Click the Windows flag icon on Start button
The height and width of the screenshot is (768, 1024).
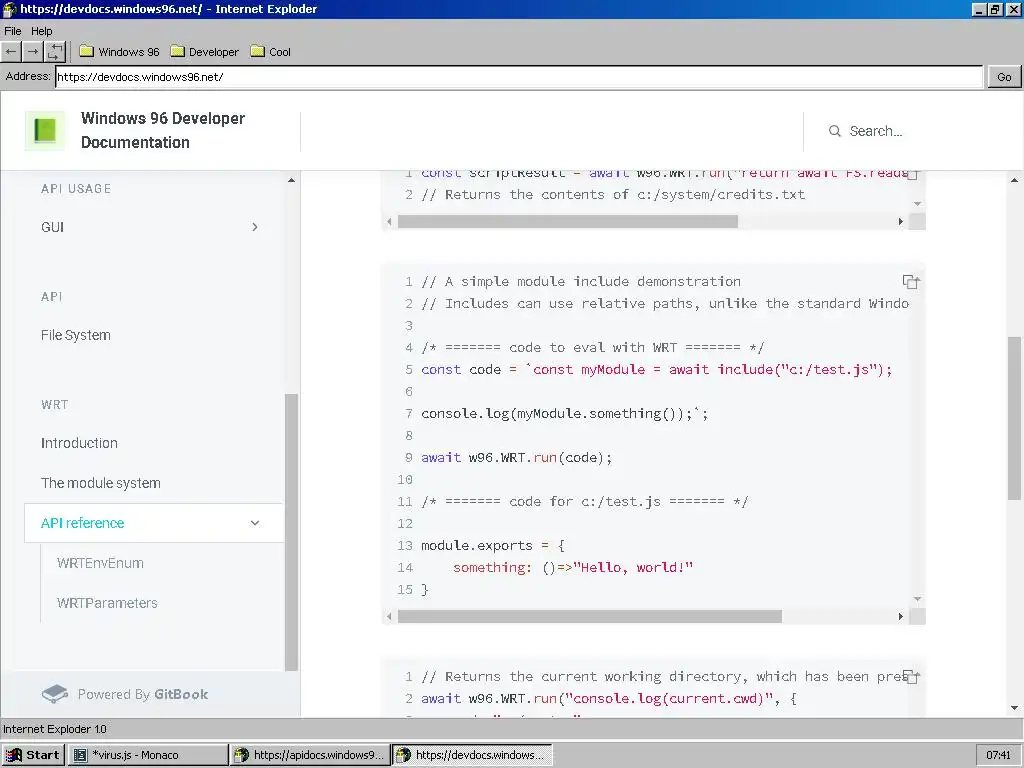[14, 755]
